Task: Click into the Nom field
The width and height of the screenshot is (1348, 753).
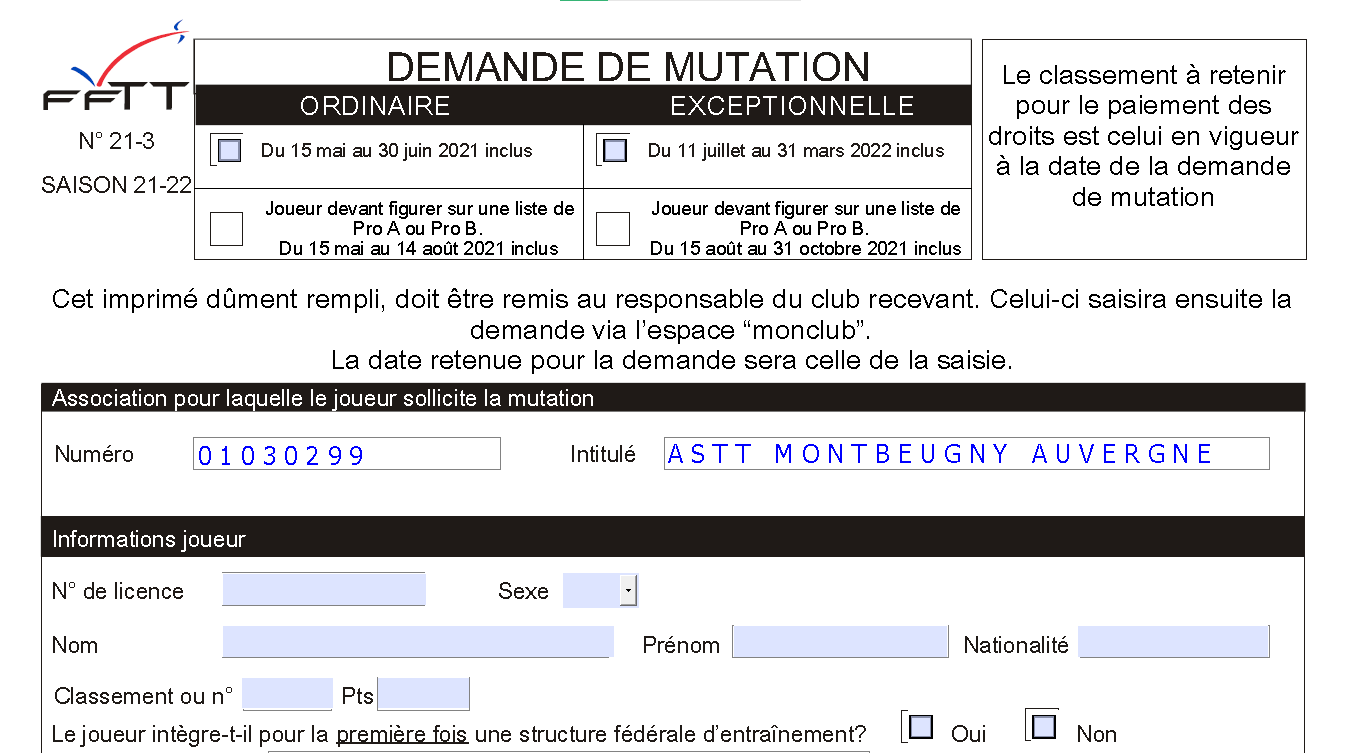Action: click(418, 642)
